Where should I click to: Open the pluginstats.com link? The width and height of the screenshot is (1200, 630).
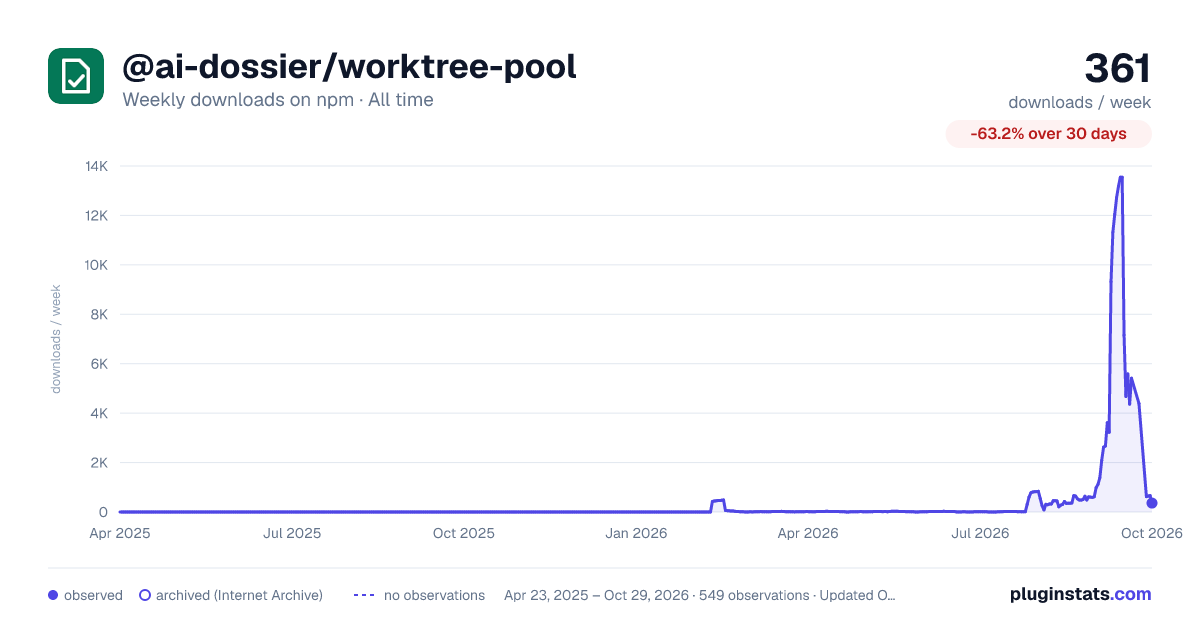click(1080, 594)
